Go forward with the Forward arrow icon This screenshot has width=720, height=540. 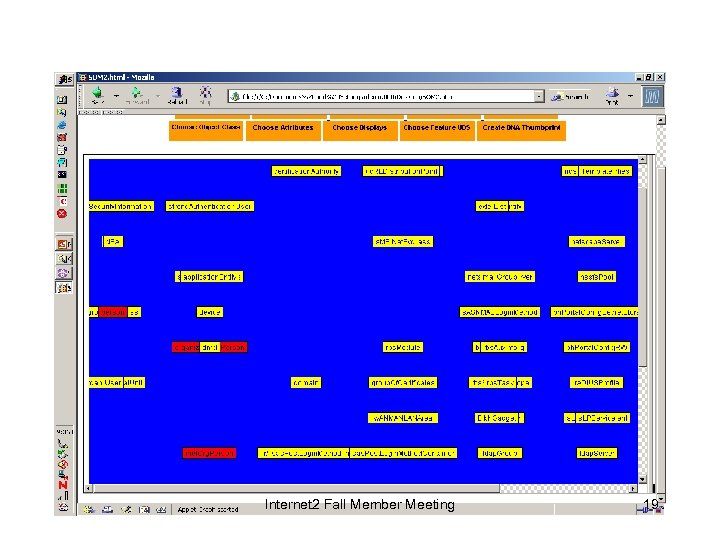136,93
